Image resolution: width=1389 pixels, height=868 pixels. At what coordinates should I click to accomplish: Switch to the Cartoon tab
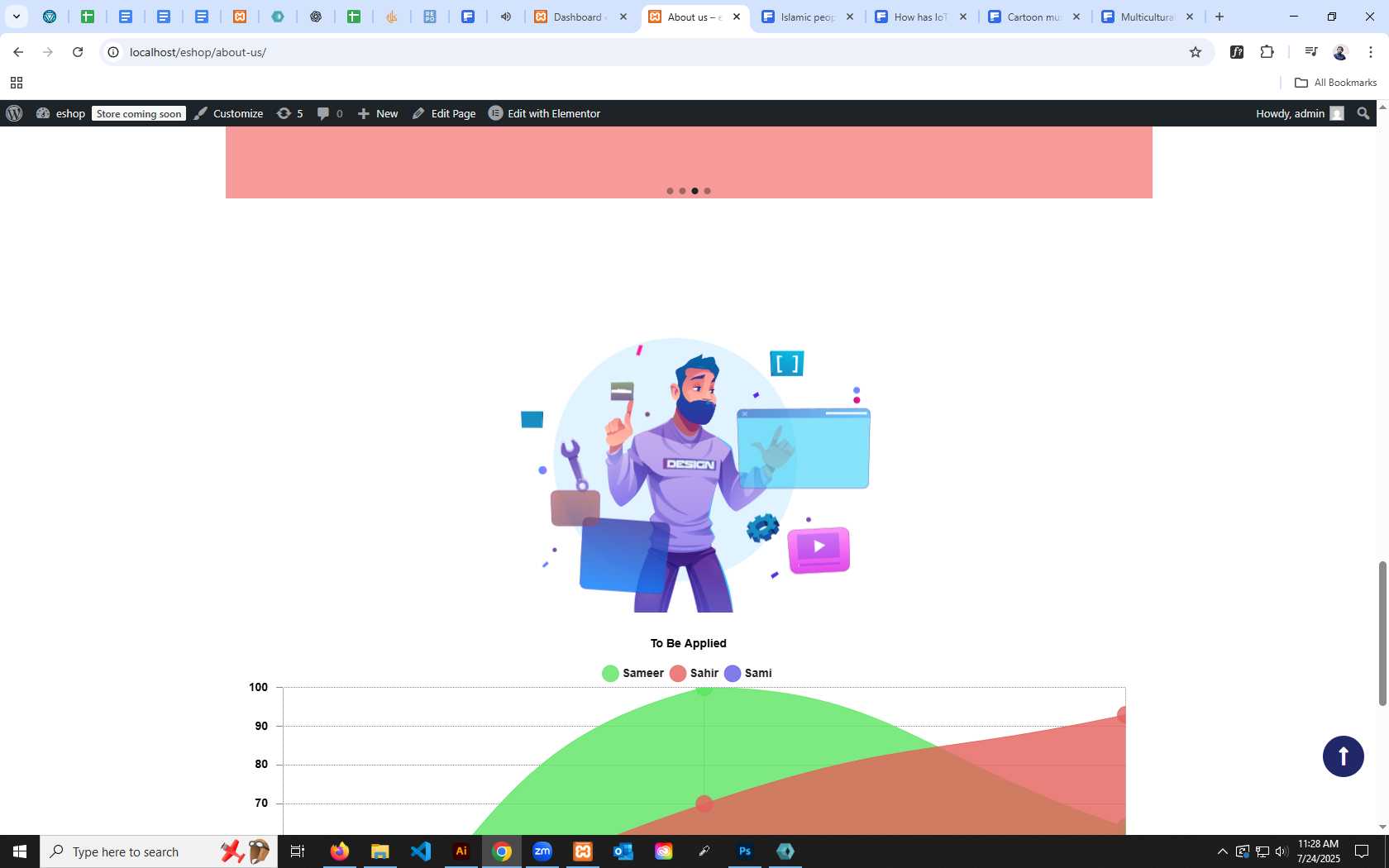(1034, 17)
